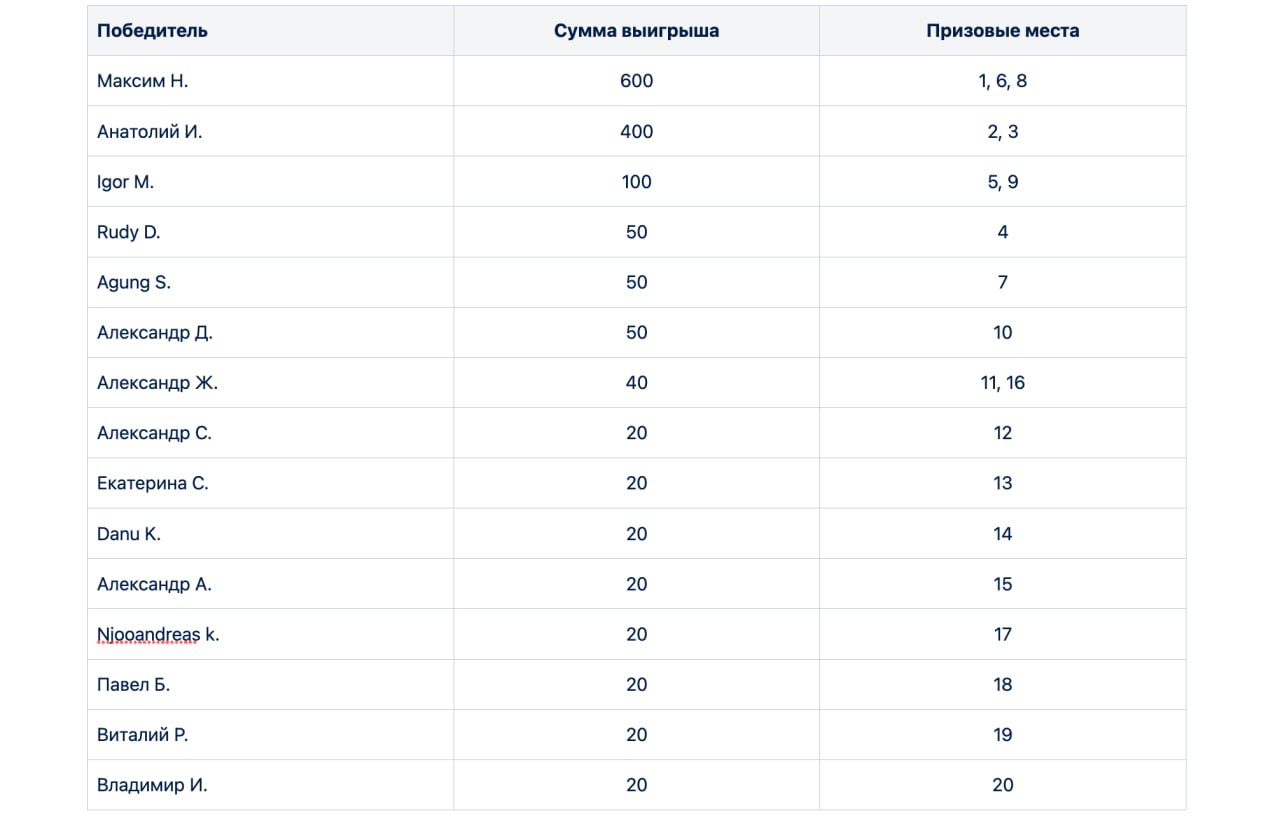Select the Анатолий И. name cell
The image size is (1280, 830).
(270, 131)
